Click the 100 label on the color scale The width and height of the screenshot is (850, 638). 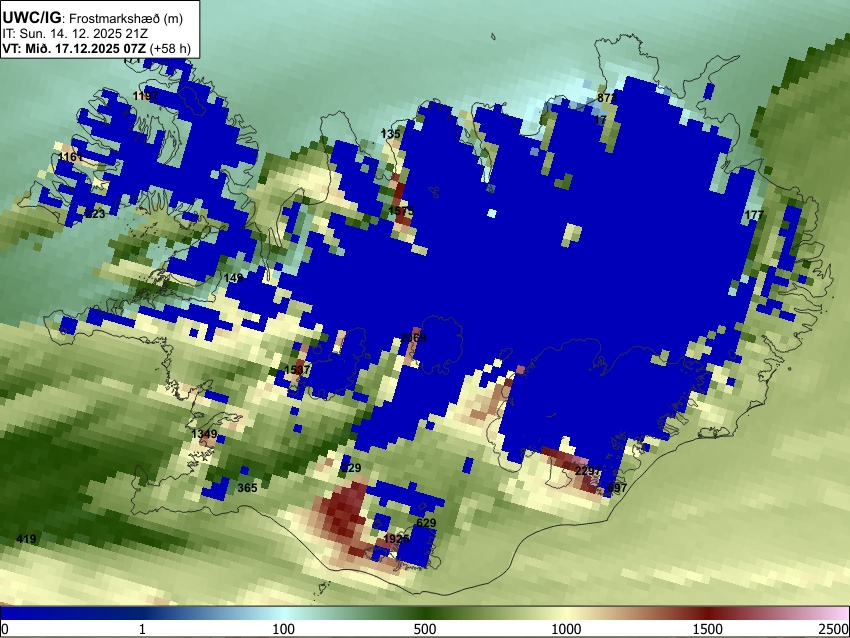point(284,629)
